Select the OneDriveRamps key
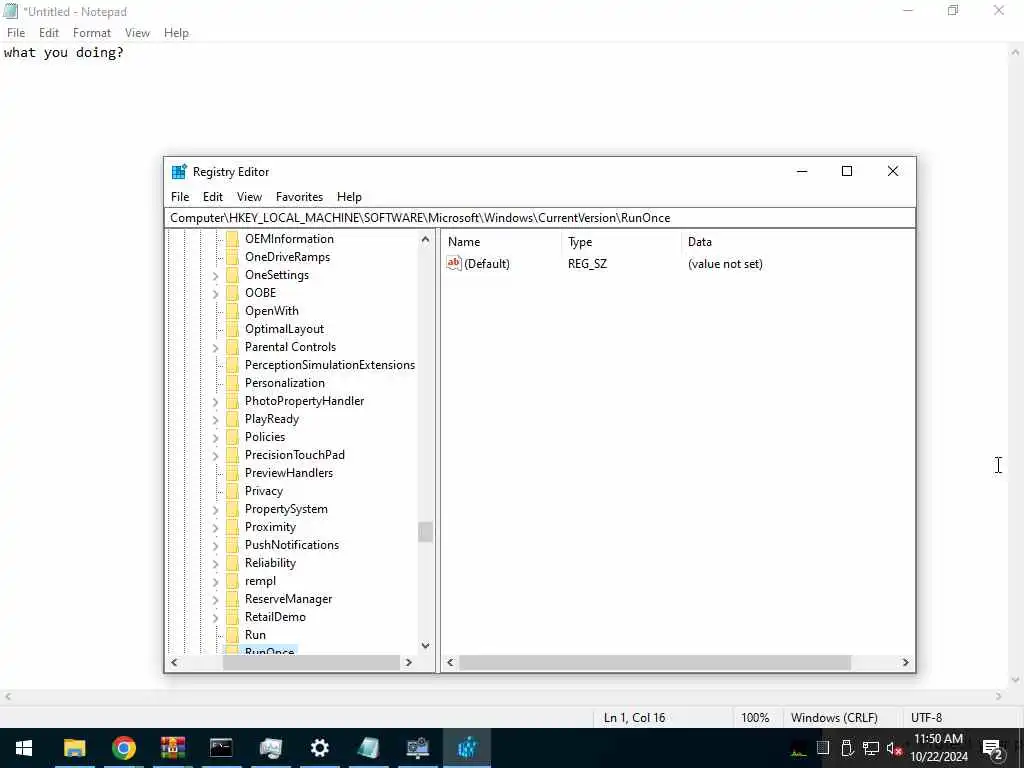The width and height of the screenshot is (1024, 768). click(x=287, y=257)
